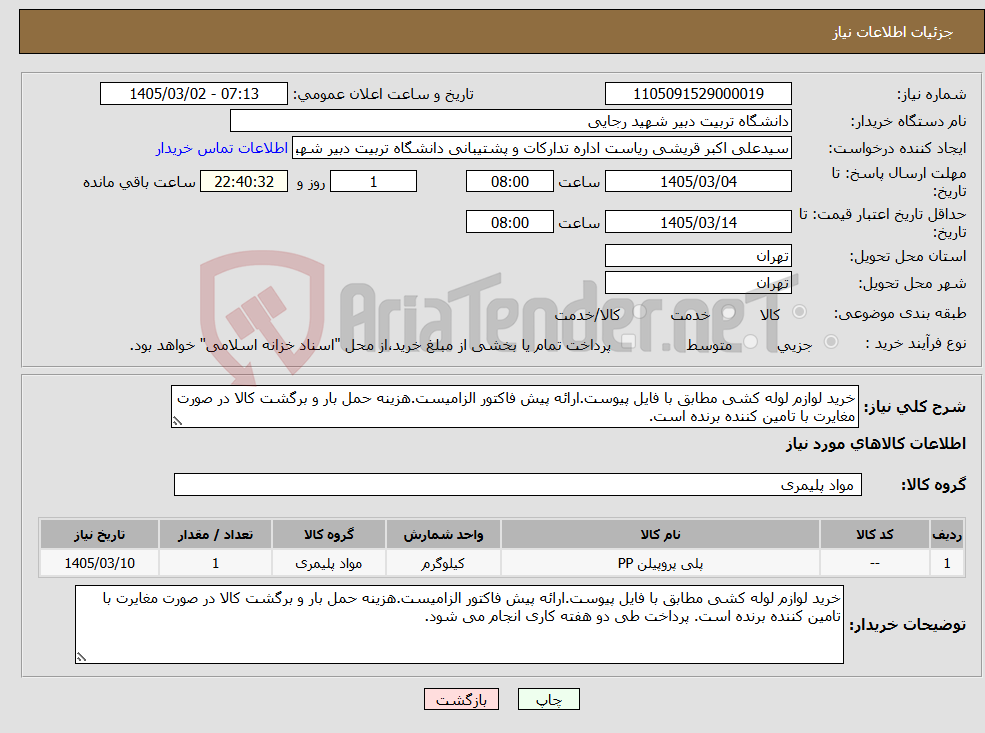This screenshot has width=985, height=733.
Task: Click remaining days field showing 1
Action: (x=373, y=182)
